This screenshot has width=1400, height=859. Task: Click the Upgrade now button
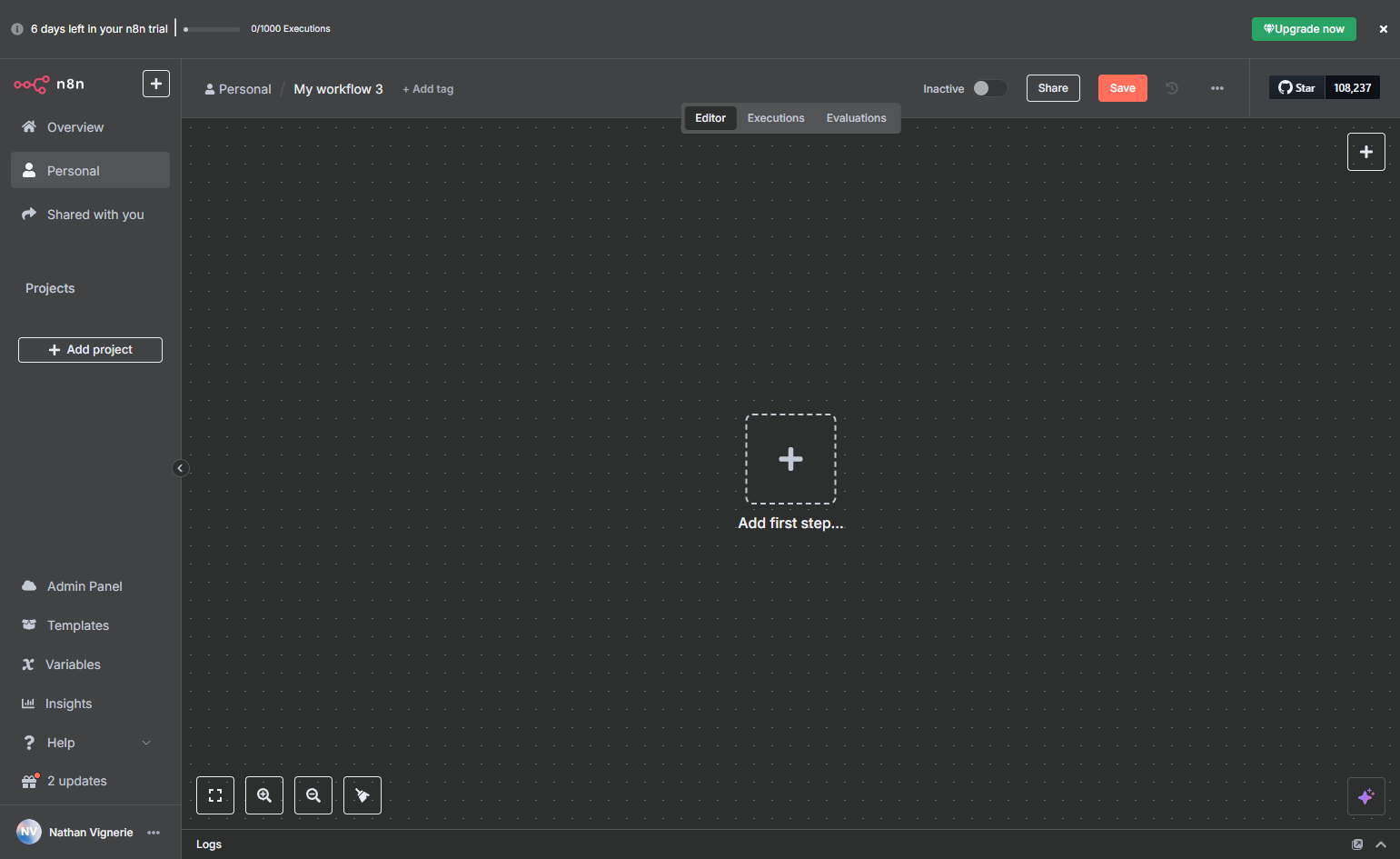coord(1304,29)
